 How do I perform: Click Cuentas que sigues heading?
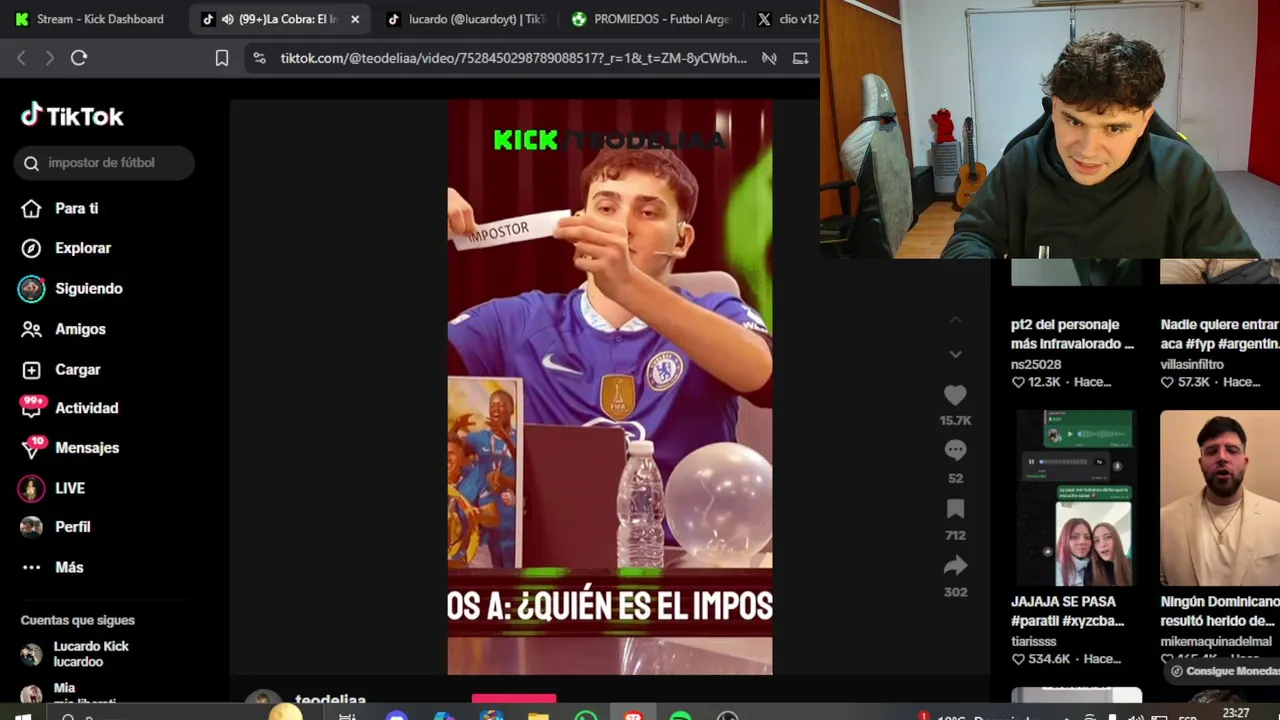tap(77, 620)
